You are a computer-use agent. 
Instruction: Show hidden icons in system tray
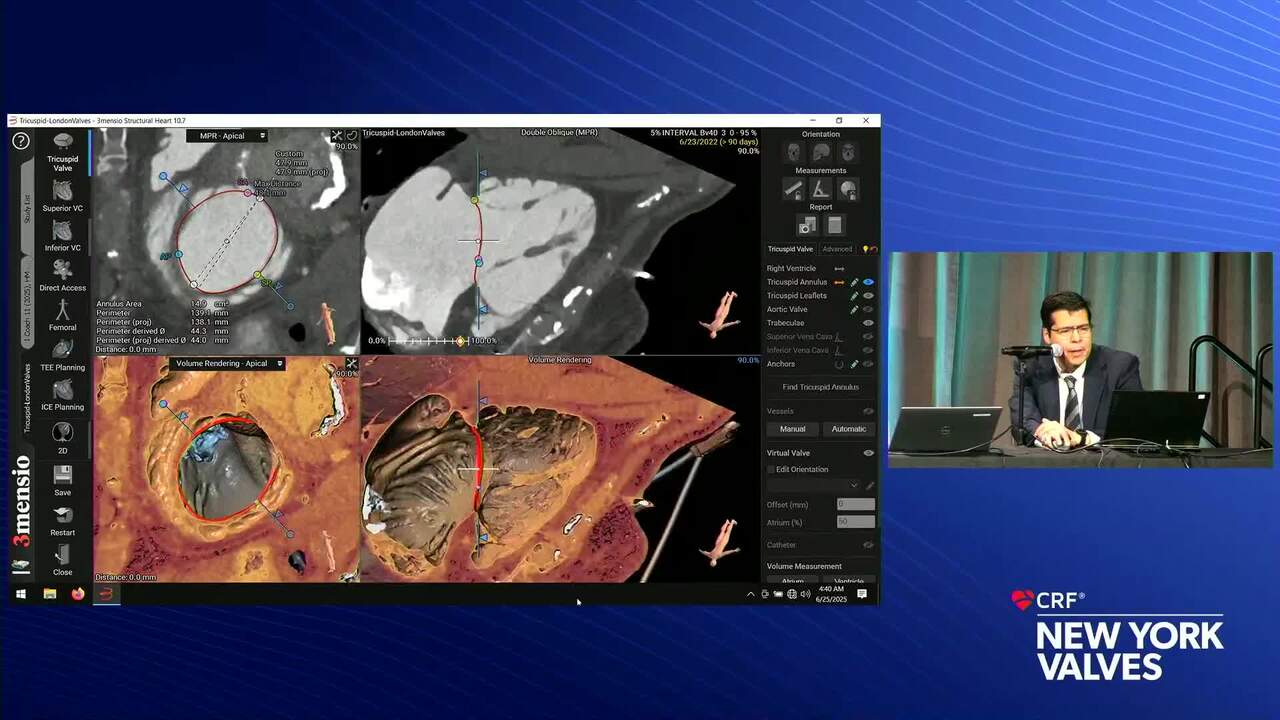coord(751,594)
